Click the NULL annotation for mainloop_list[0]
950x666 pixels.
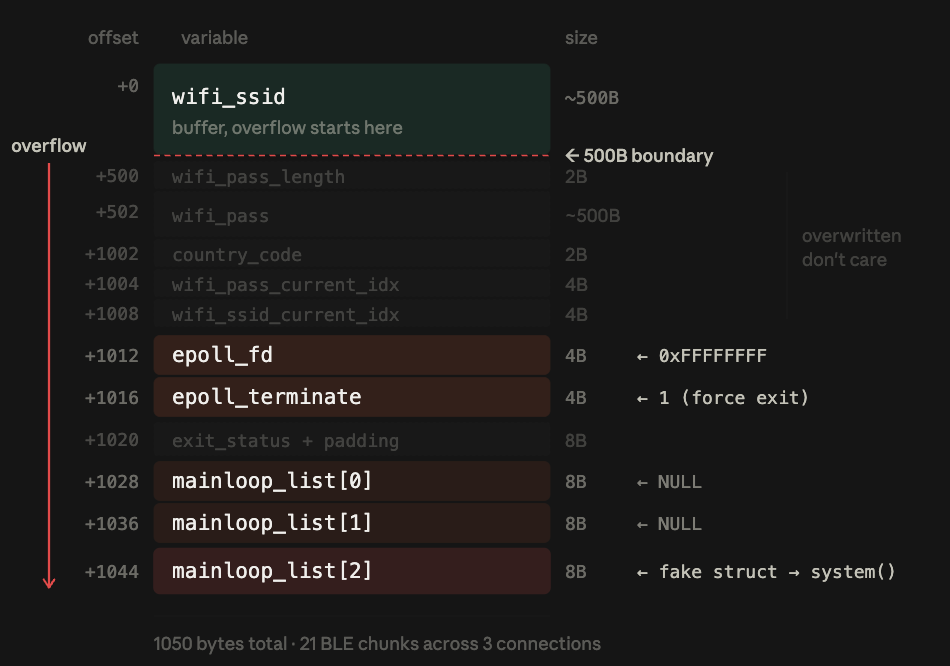coord(669,482)
